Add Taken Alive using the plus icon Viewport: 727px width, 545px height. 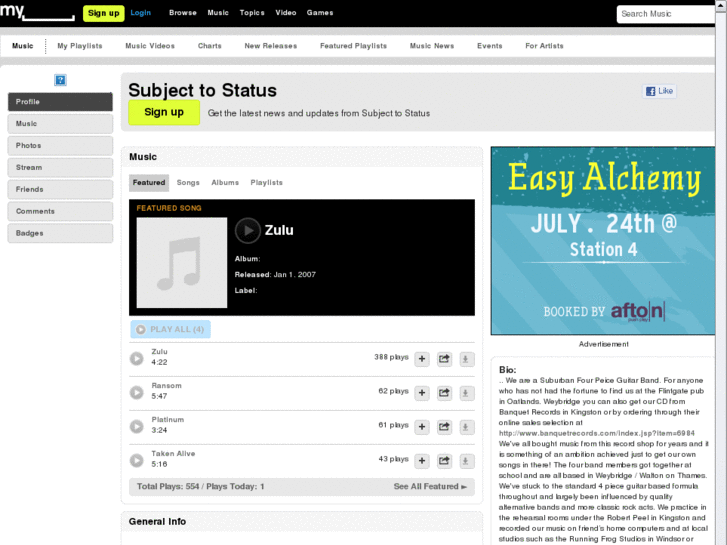[422, 461]
